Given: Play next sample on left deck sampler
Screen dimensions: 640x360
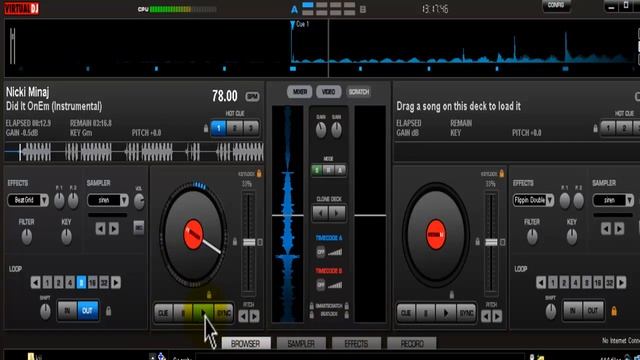Looking at the screenshot, I should point(114,229).
